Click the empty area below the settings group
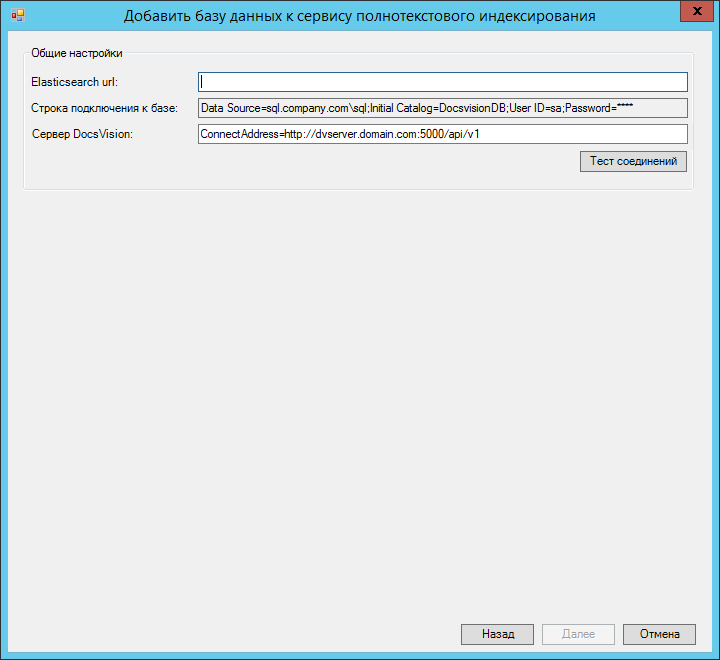This screenshot has height=660, width=720. (360, 400)
